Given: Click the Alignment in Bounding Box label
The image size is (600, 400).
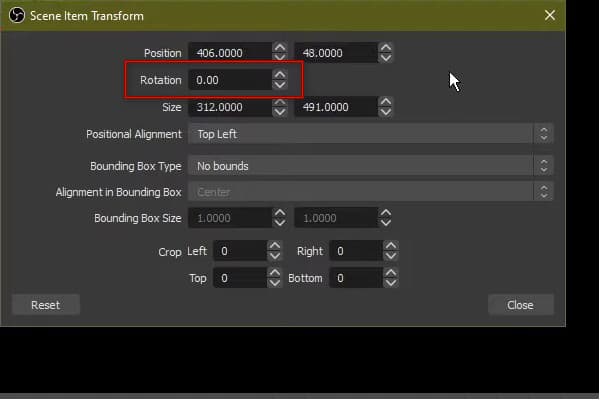Looking at the screenshot, I should [x=119, y=192].
